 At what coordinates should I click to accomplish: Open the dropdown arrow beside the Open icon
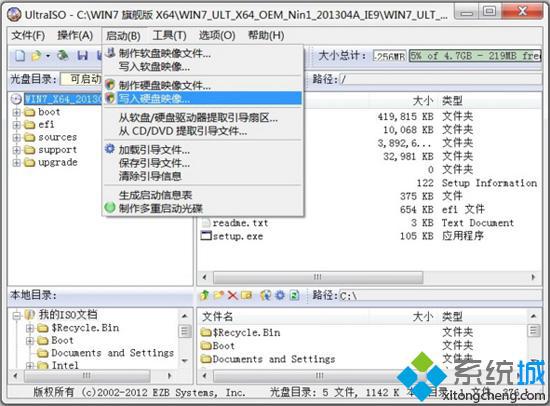tap(48, 56)
